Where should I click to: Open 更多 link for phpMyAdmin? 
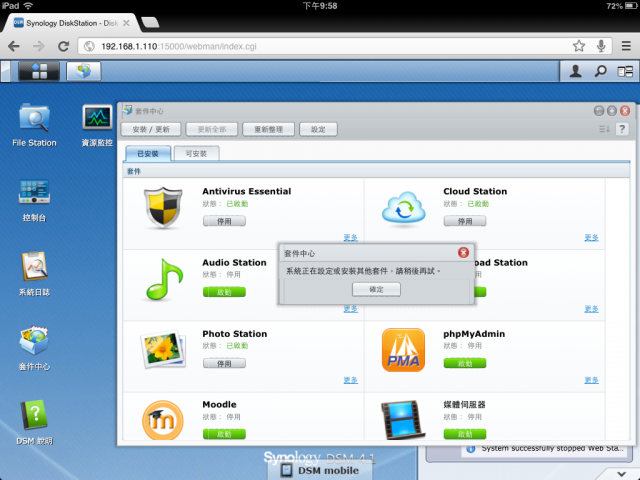(x=591, y=380)
